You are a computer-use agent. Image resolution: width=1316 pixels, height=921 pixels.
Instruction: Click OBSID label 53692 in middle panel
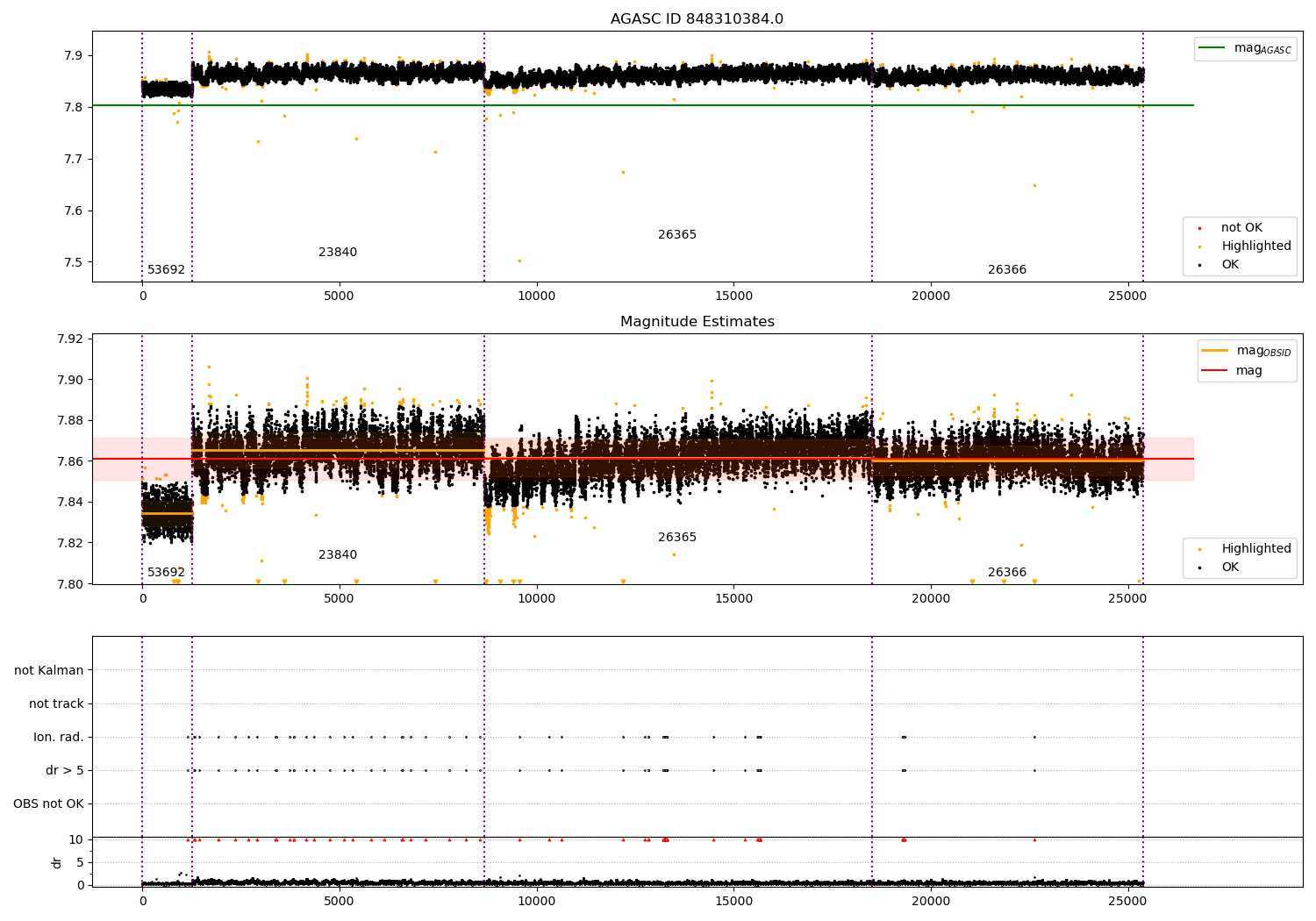(166, 573)
